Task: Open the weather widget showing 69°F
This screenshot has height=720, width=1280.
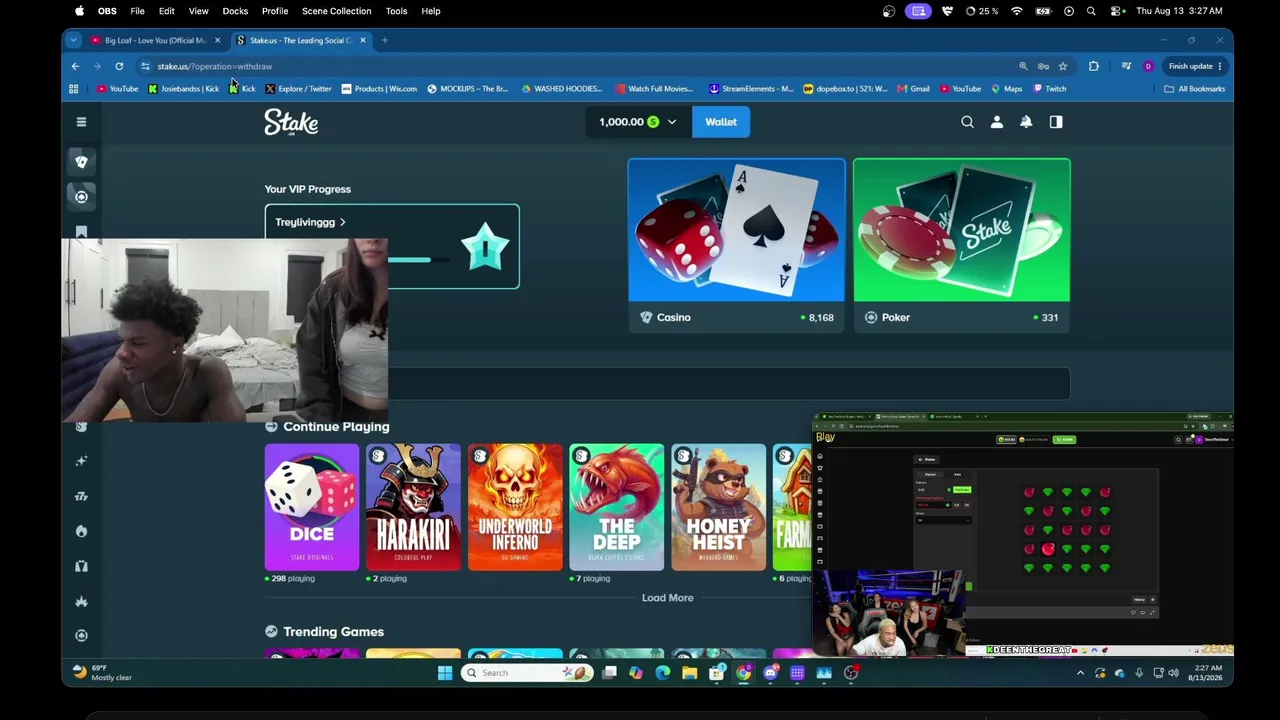Action: [102, 673]
